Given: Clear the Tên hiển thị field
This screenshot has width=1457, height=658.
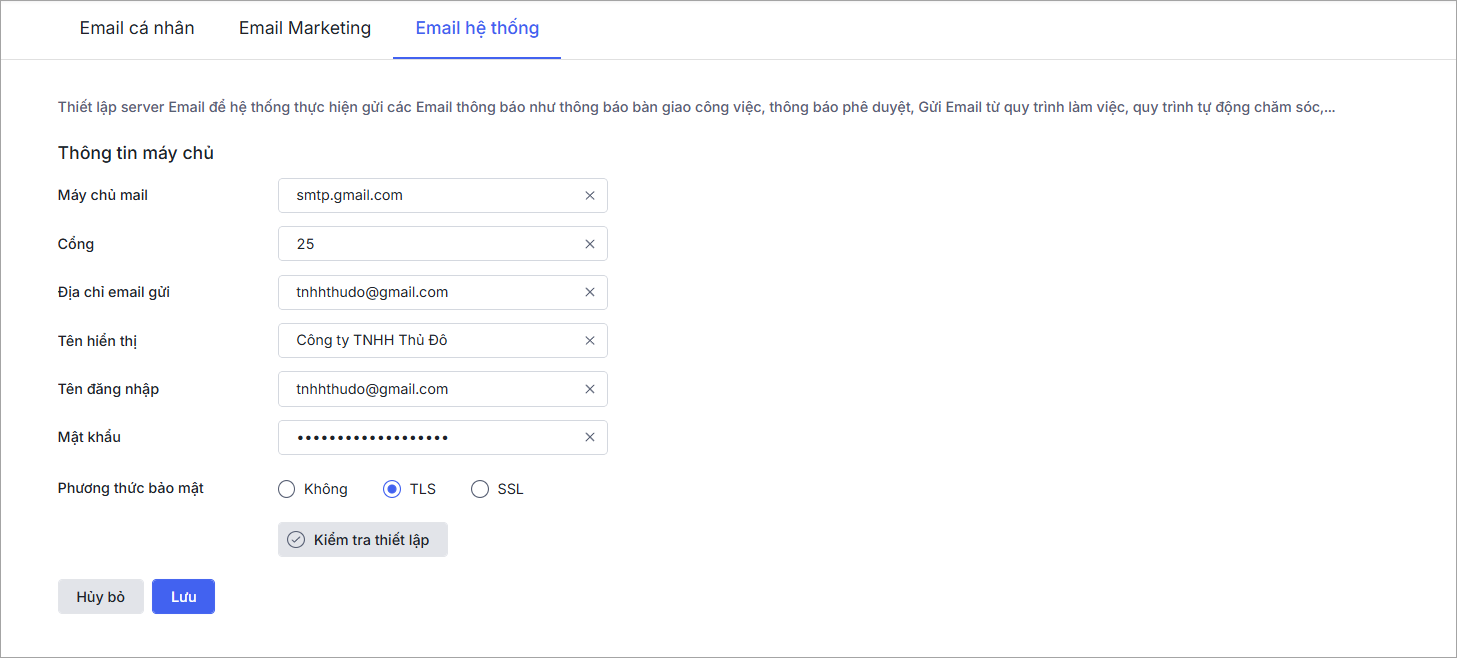Looking at the screenshot, I should (x=590, y=341).
